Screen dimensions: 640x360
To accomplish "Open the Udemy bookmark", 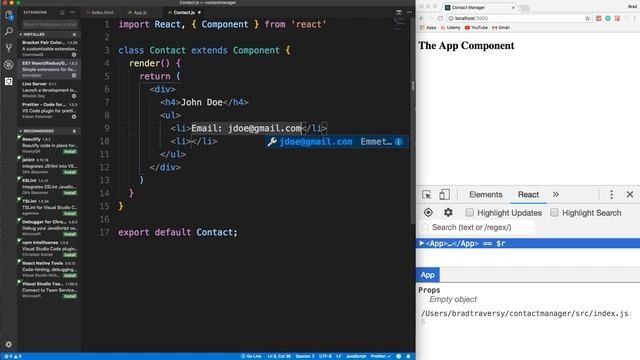I will click(451, 28).
